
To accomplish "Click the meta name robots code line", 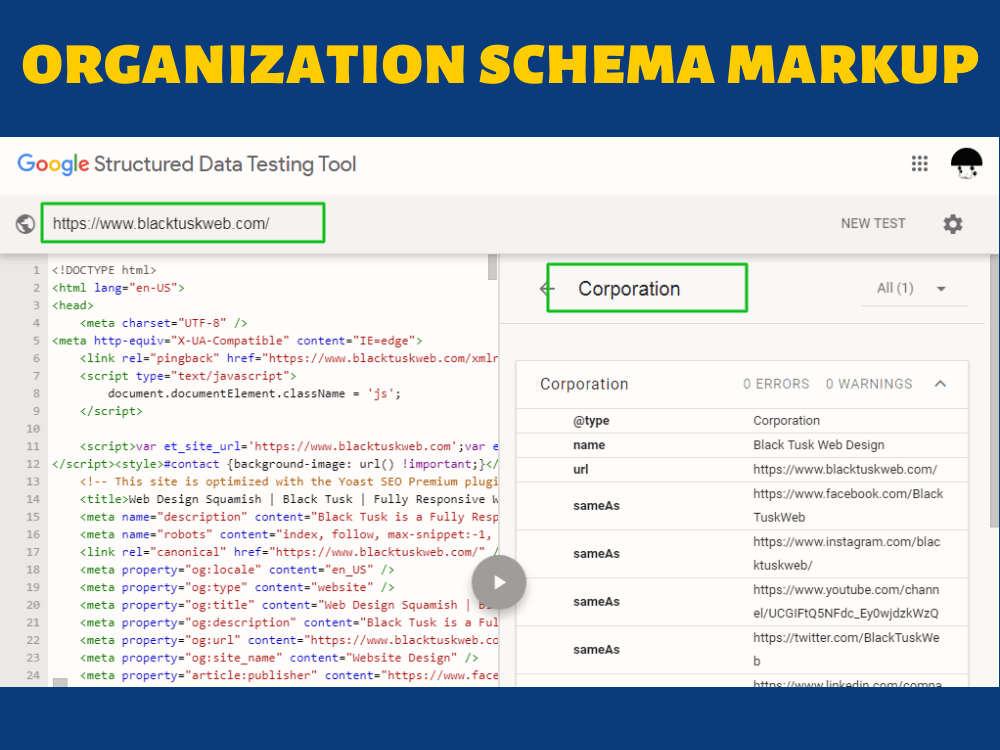I will click(x=286, y=534).
